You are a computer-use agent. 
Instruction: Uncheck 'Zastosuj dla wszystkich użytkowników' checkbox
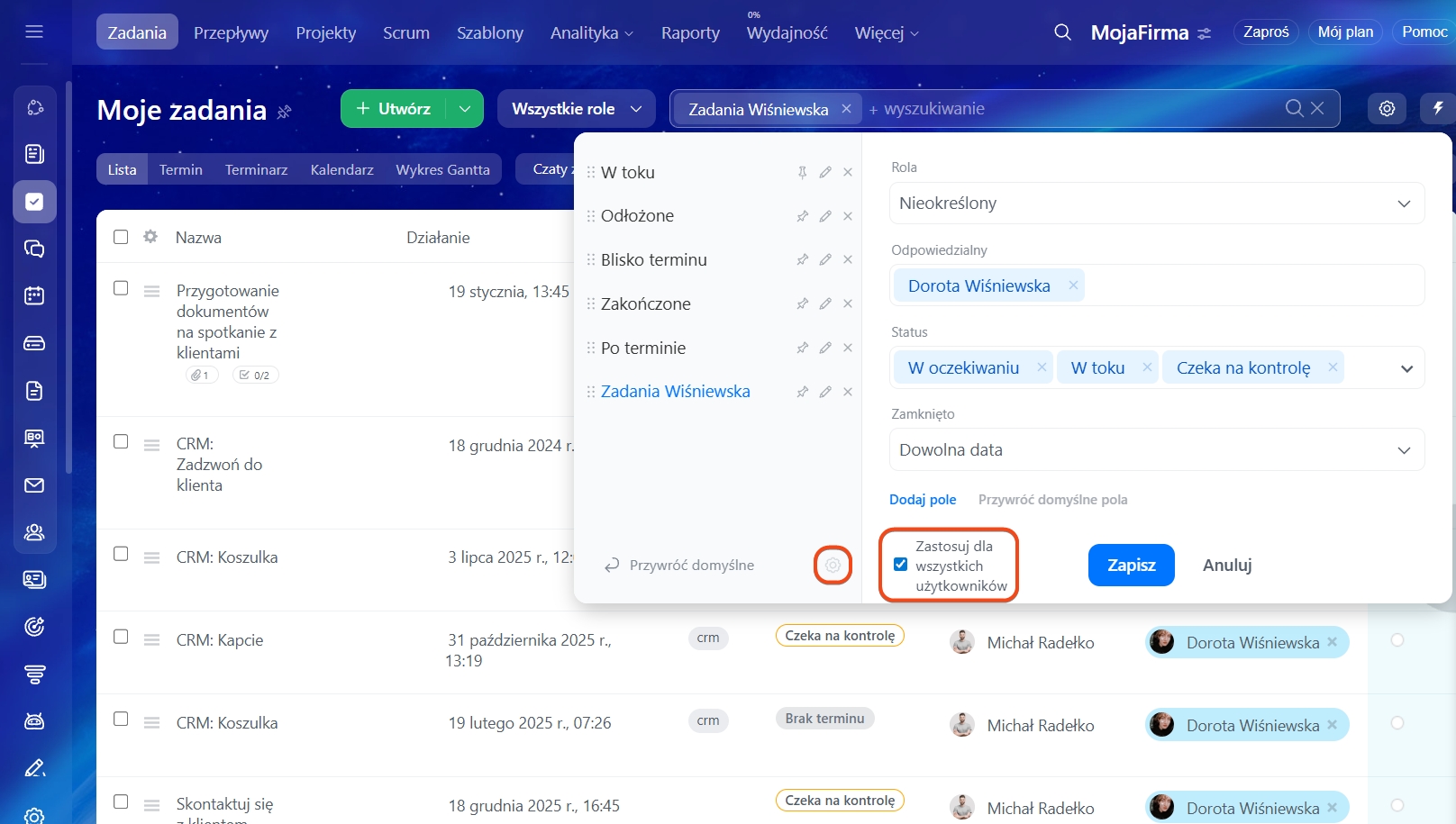[900, 565]
